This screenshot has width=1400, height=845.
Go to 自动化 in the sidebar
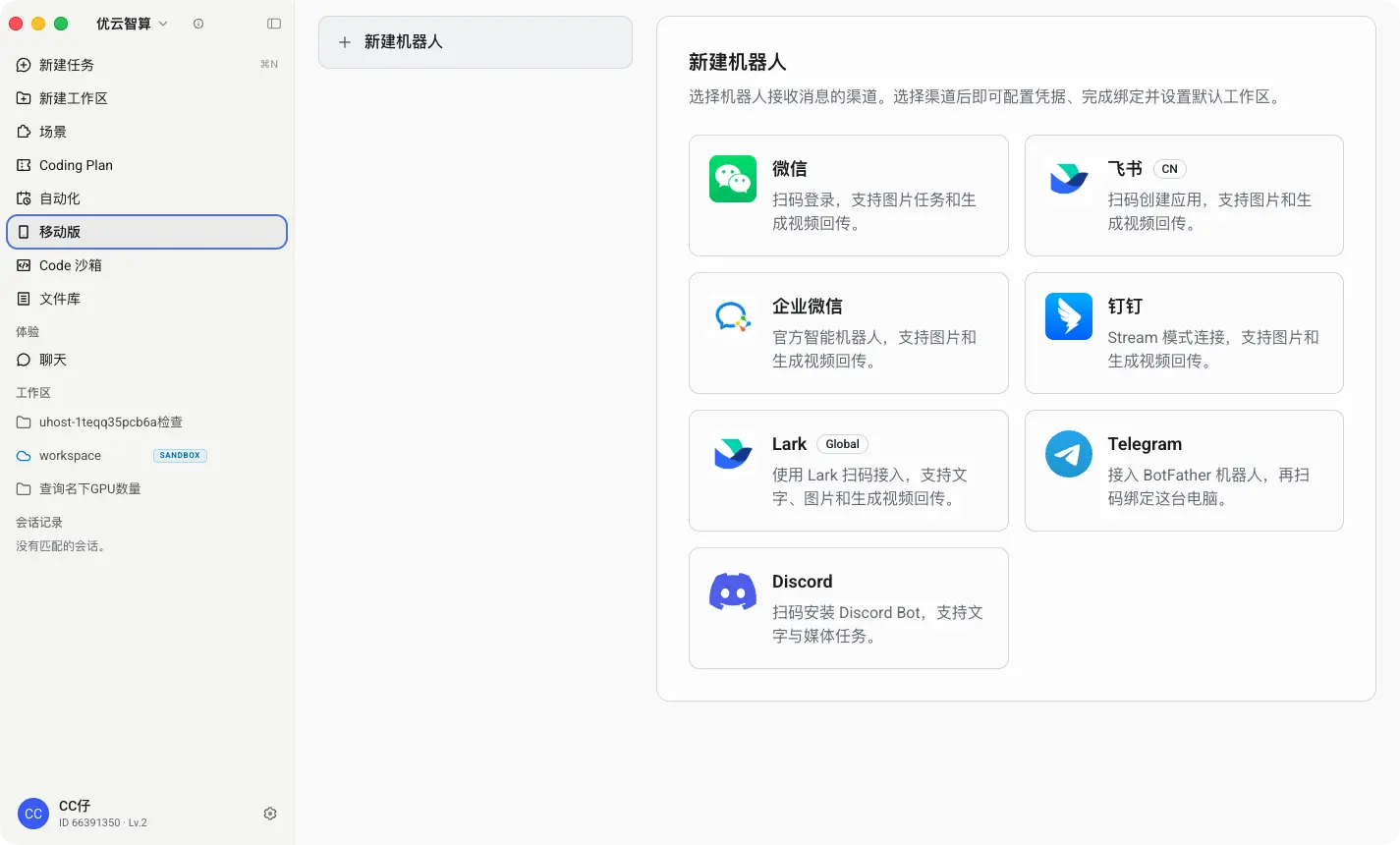147,198
